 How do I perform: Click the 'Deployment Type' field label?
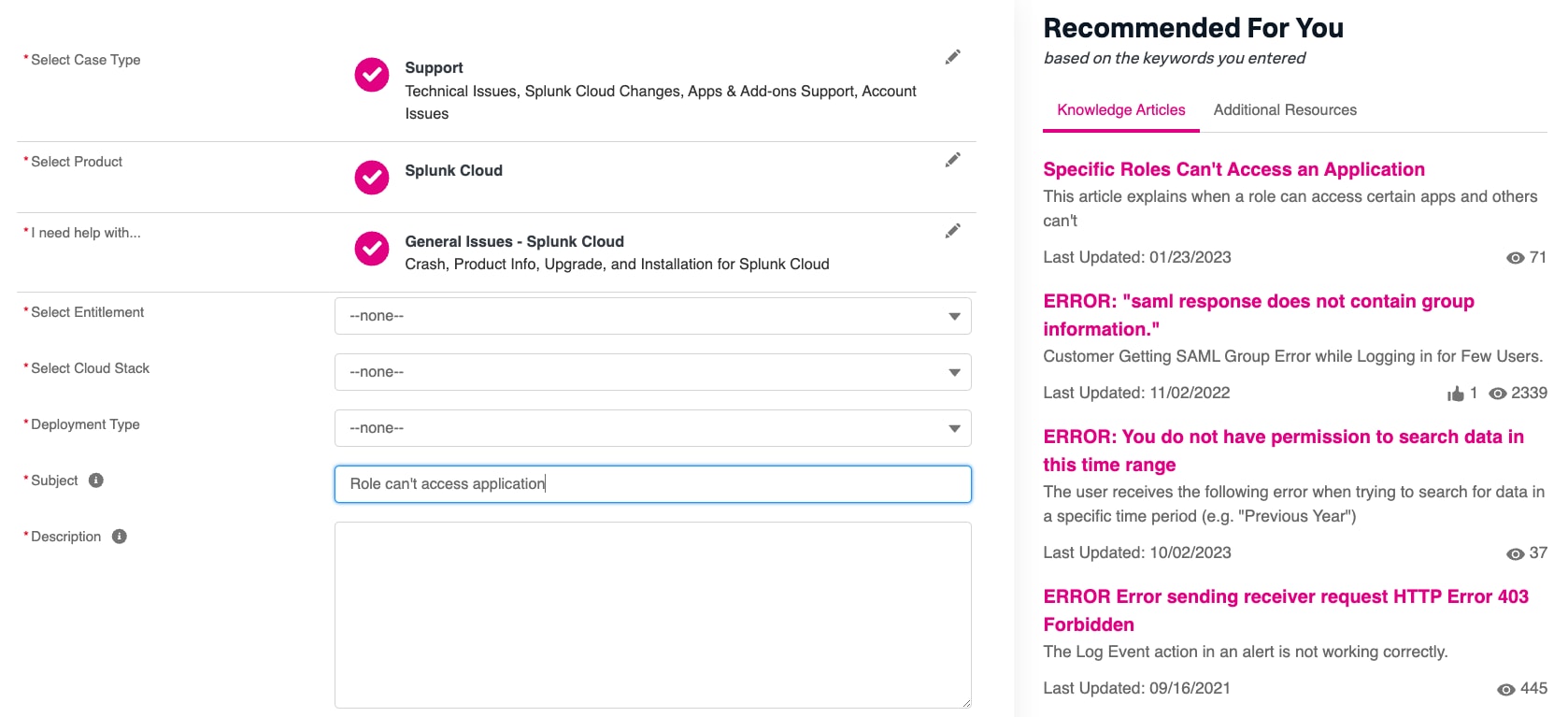point(85,424)
